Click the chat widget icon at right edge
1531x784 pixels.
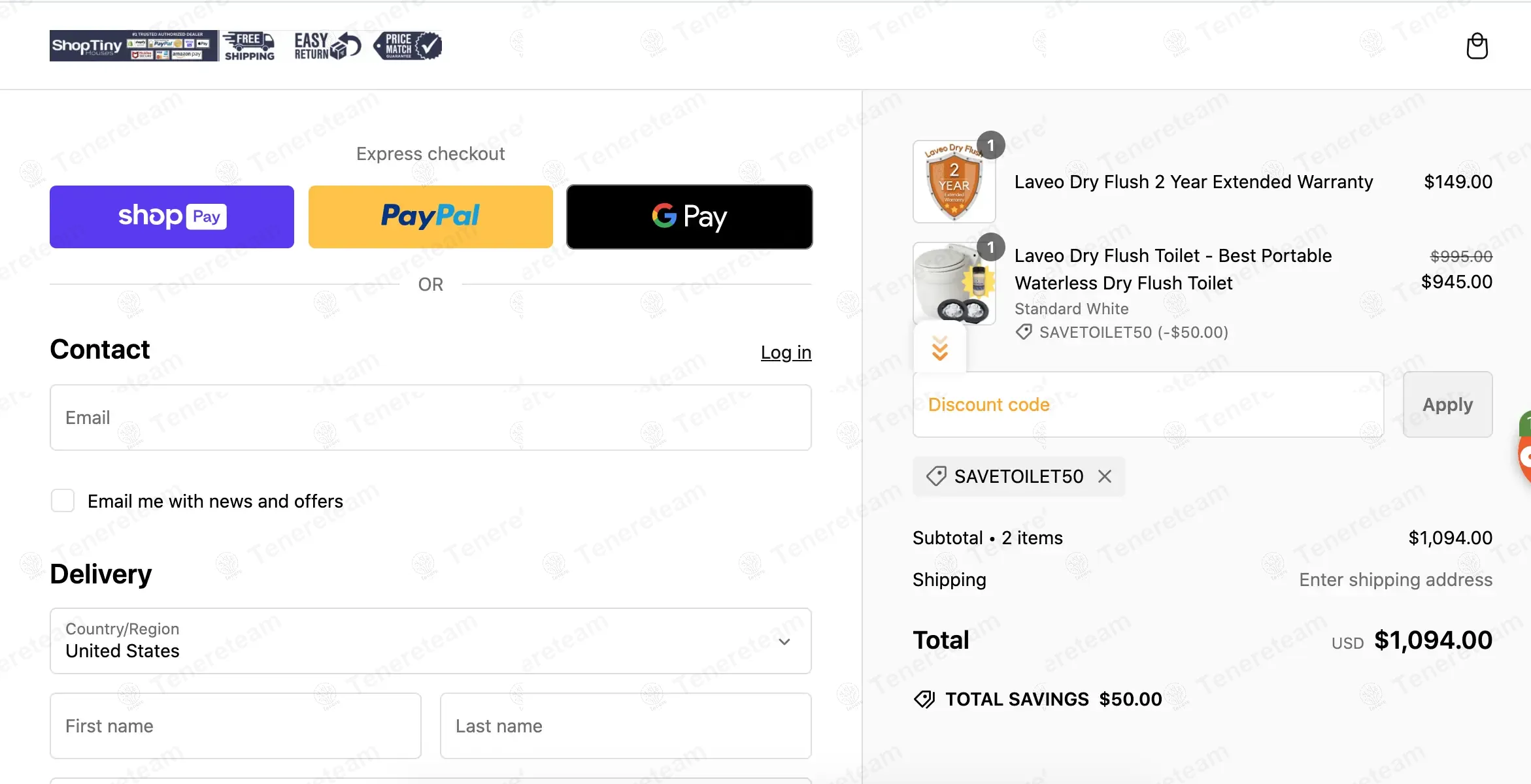[1524, 451]
